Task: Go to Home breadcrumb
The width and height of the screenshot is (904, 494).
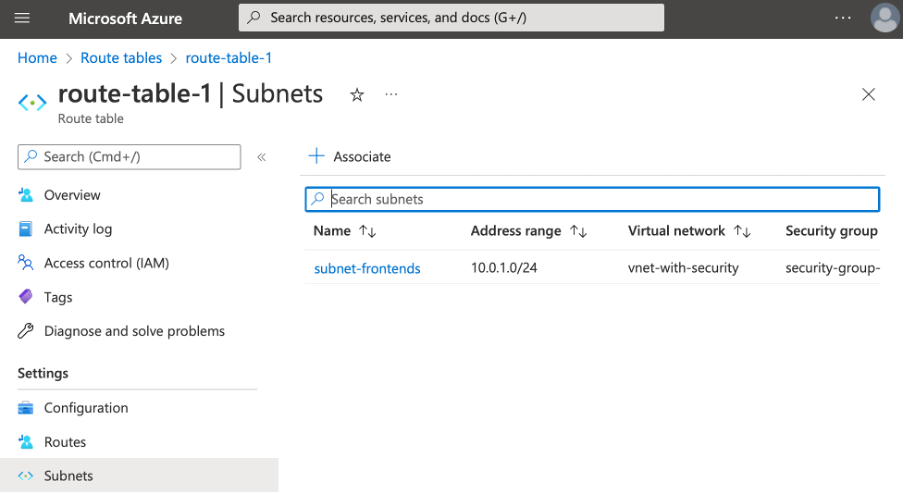Action: click(x=37, y=58)
